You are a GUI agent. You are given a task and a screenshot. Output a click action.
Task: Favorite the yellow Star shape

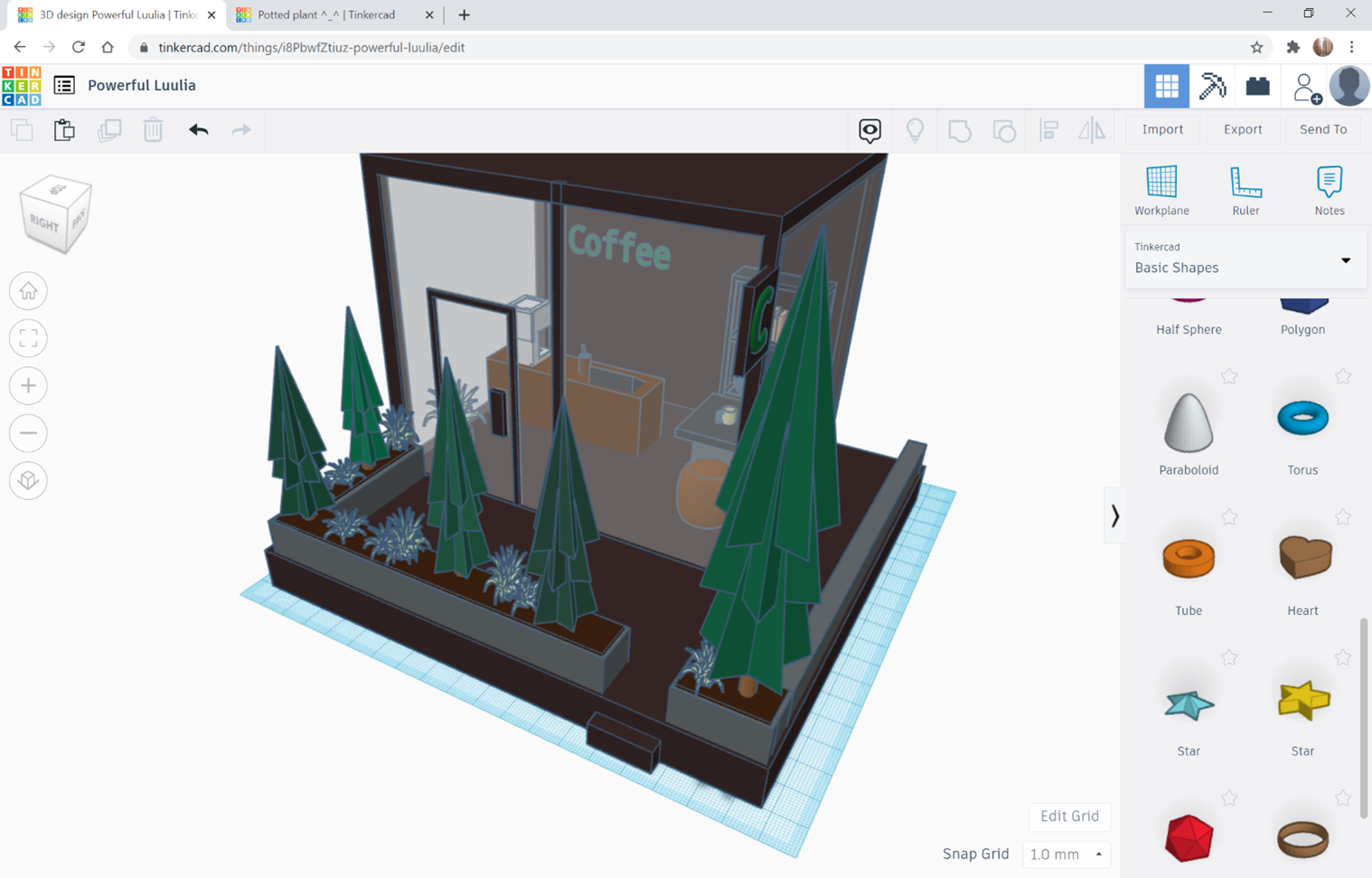pos(1343,657)
